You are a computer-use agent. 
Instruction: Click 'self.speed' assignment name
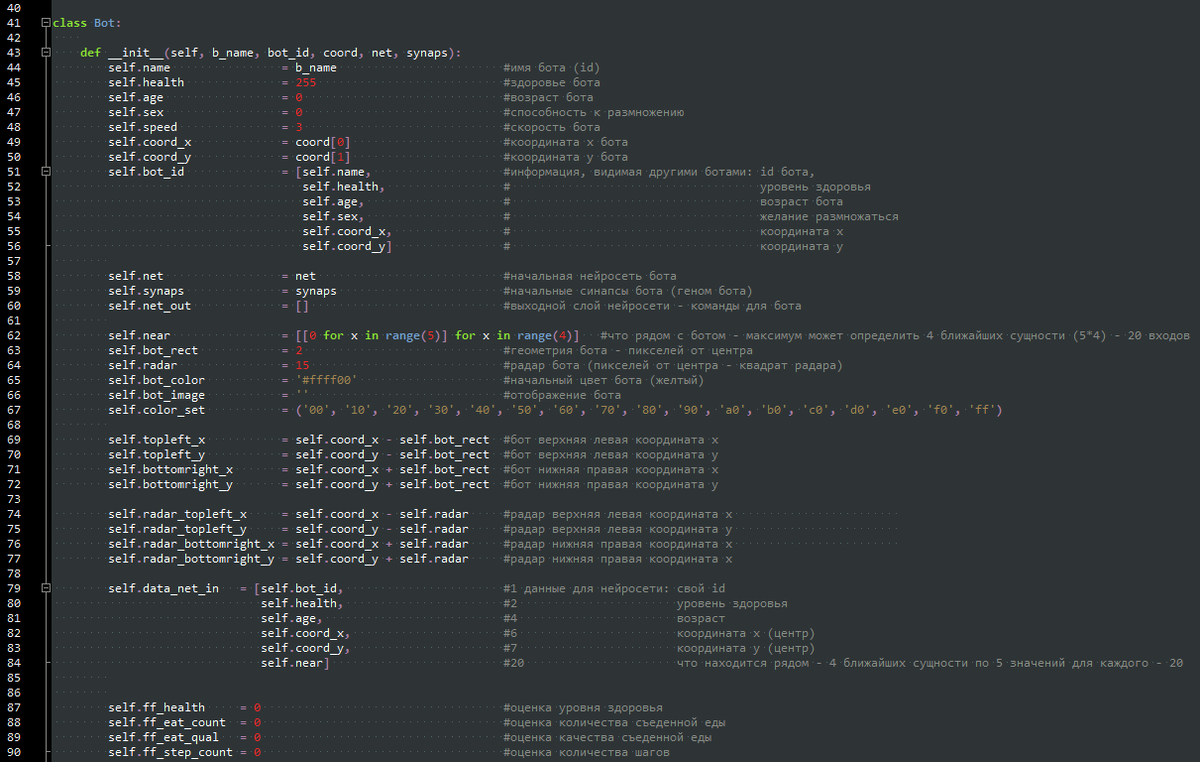[143, 127]
